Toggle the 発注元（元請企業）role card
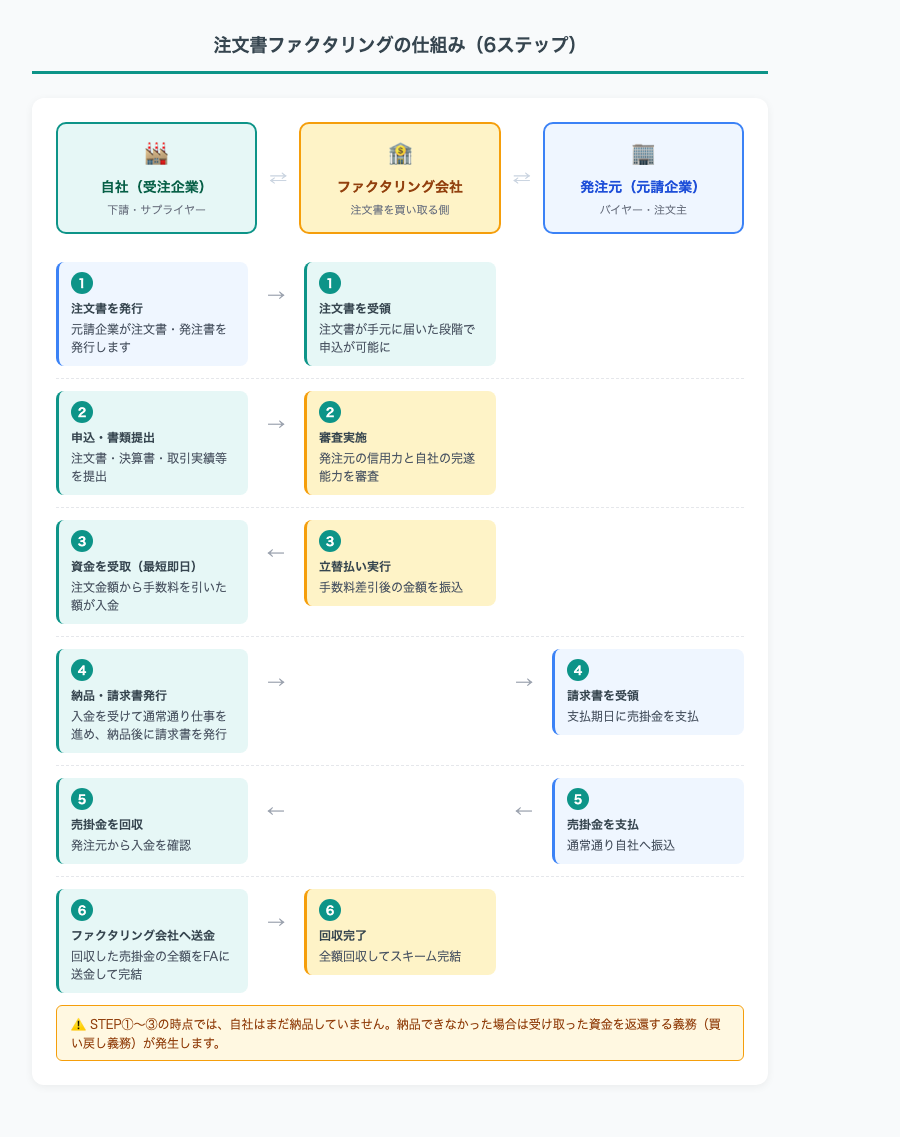The width and height of the screenshot is (900, 1137). pyautogui.click(x=643, y=177)
